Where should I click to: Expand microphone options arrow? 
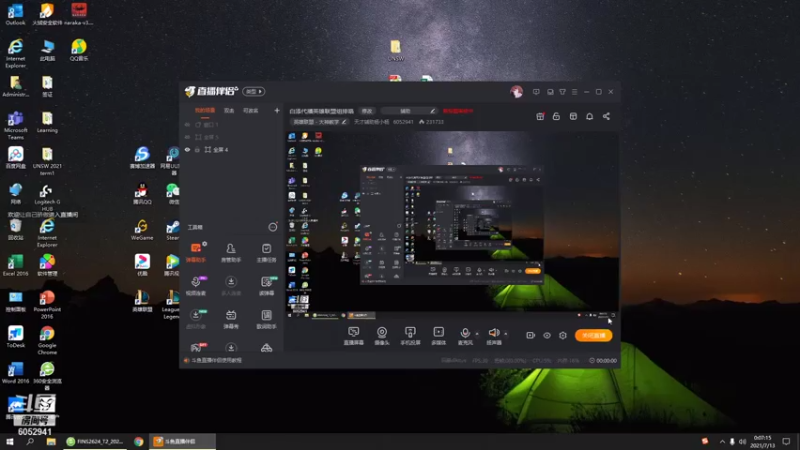coord(477,334)
